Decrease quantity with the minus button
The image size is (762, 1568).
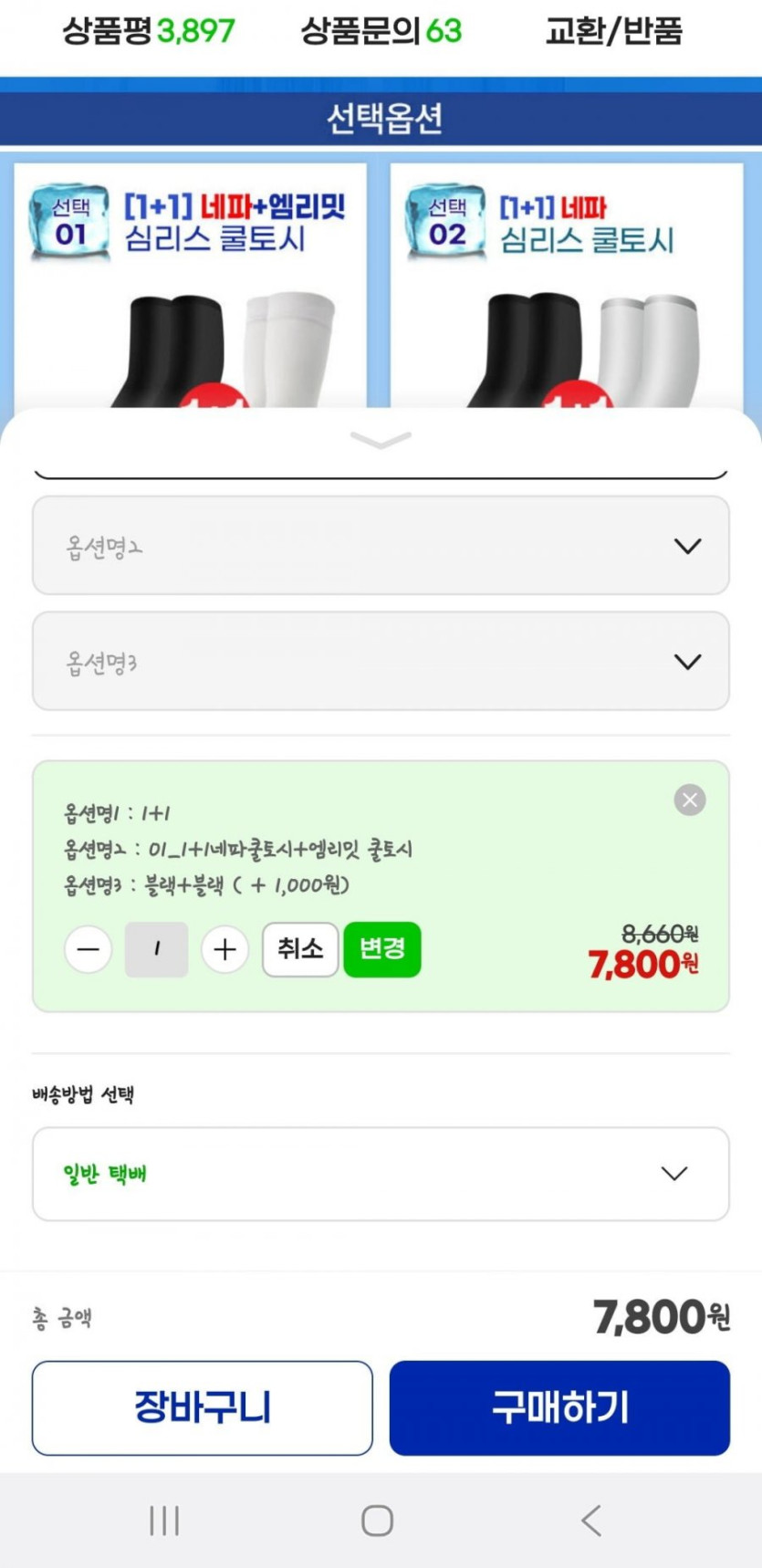point(89,949)
